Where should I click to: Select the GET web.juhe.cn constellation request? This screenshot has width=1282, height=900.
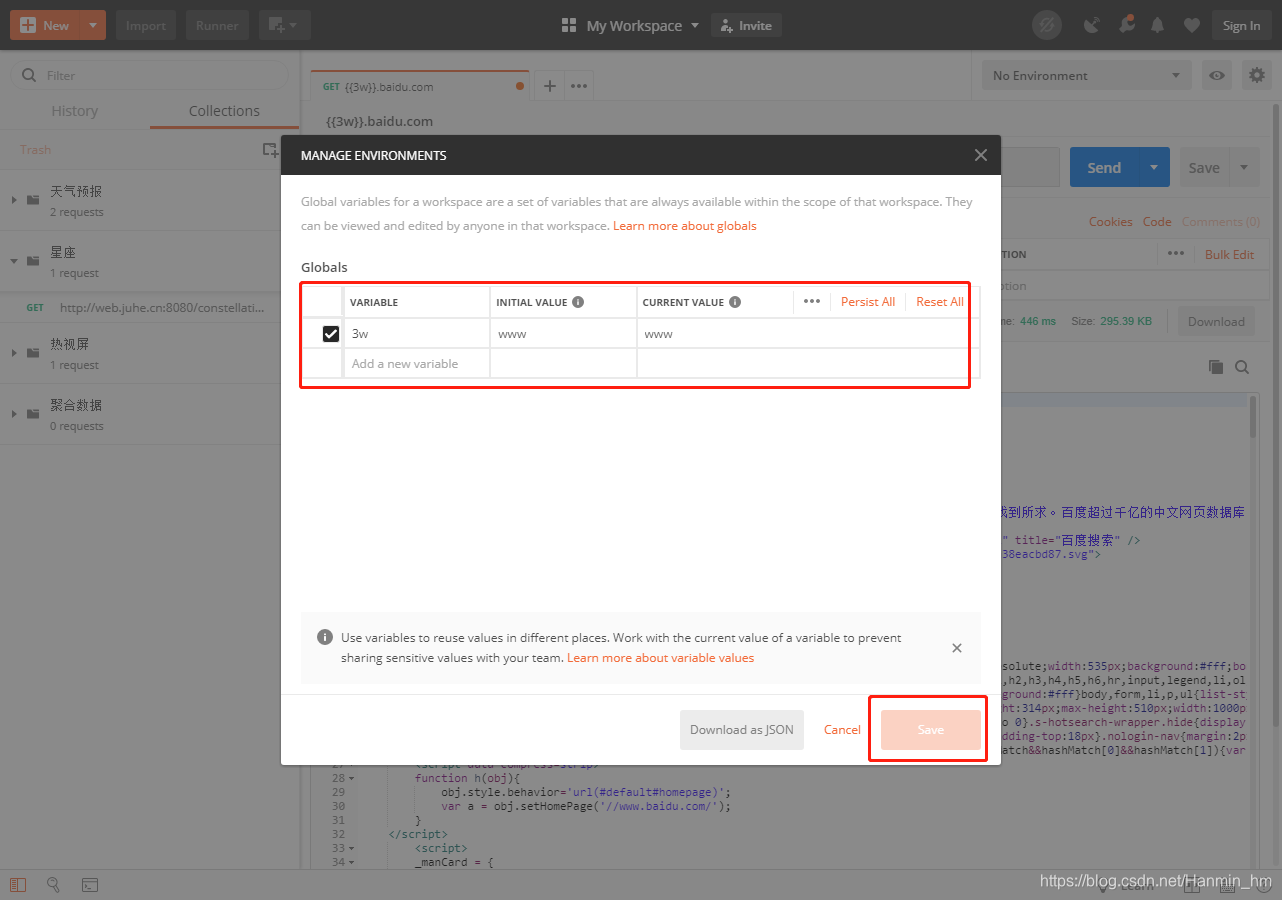click(x=150, y=308)
